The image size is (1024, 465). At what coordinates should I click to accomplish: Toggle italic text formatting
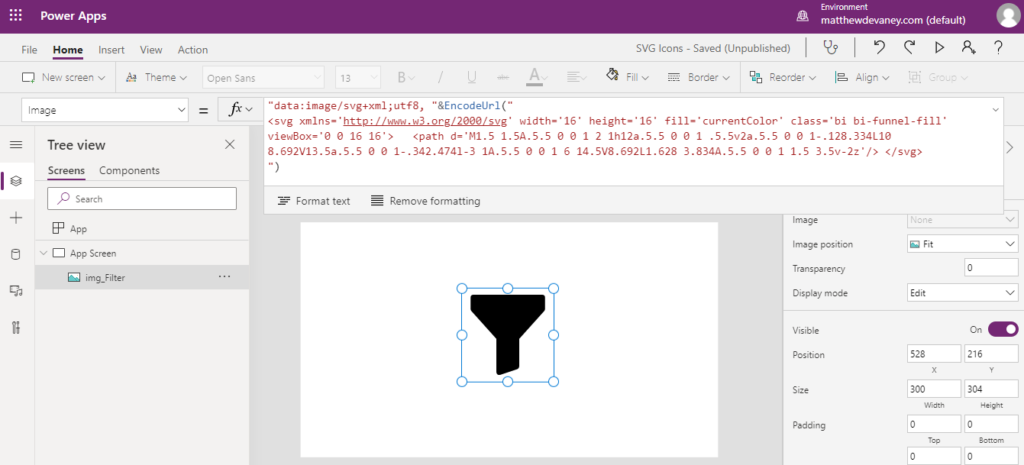coord(440,78)
